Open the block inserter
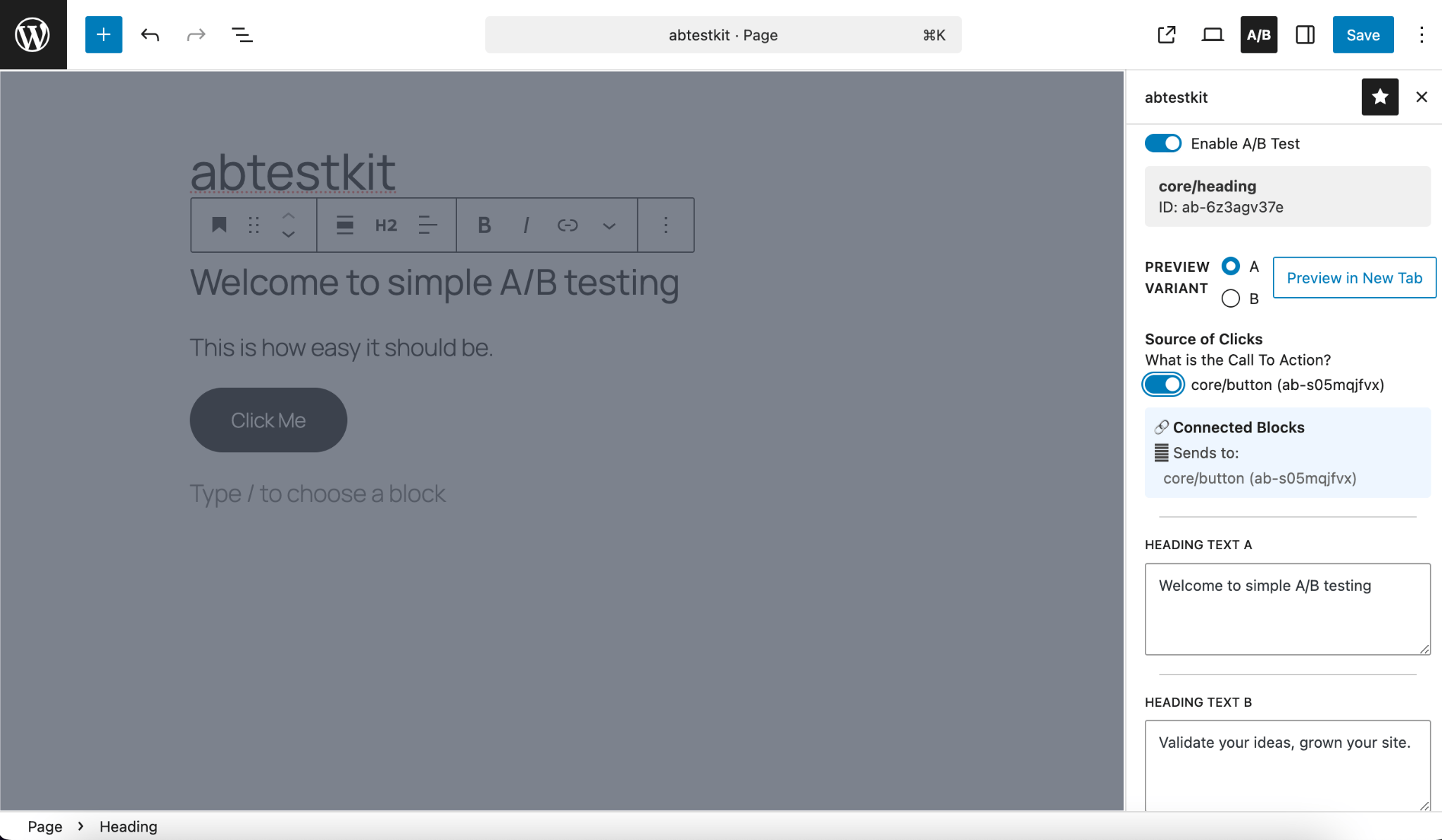This screenshot has width=1442, height=840. (104, 35)
